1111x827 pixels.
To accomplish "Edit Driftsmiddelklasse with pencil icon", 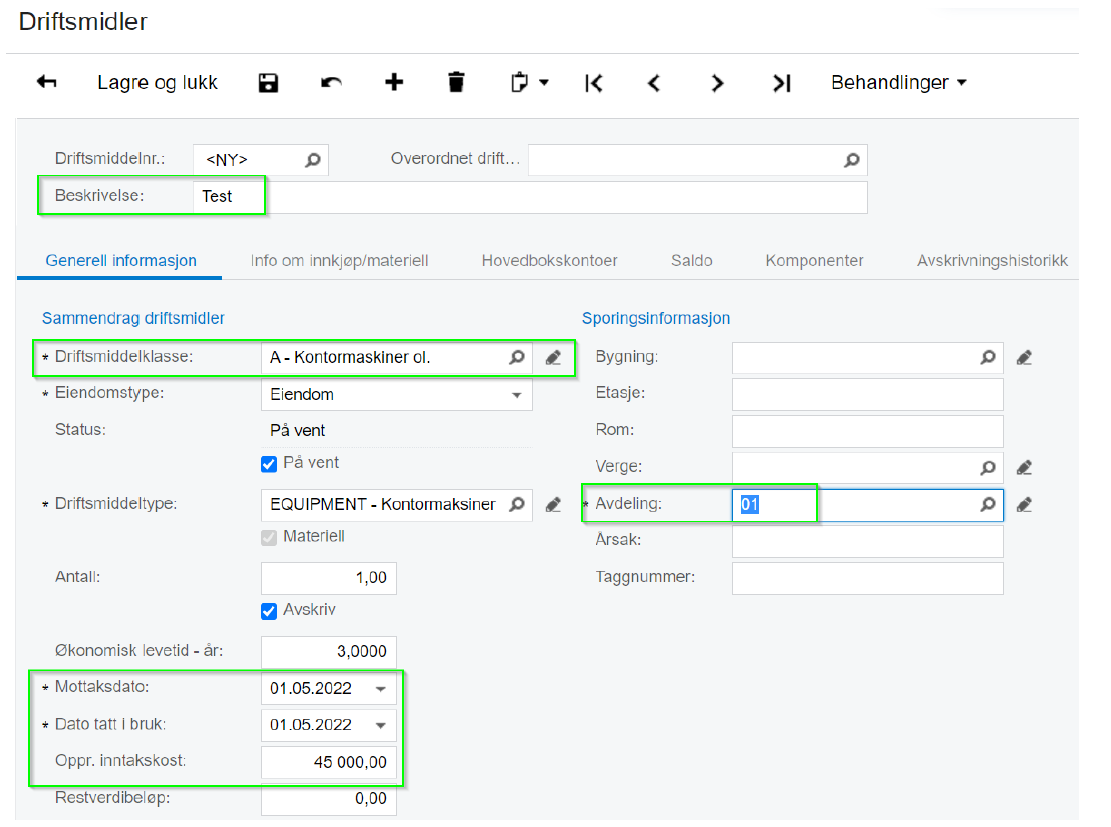I will coord(553,358).
